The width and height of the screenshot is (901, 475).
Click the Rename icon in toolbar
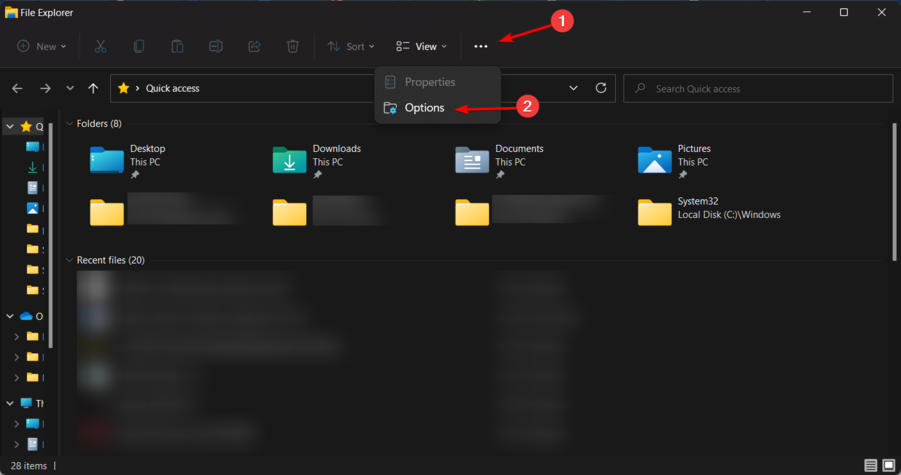pos(216,46)
